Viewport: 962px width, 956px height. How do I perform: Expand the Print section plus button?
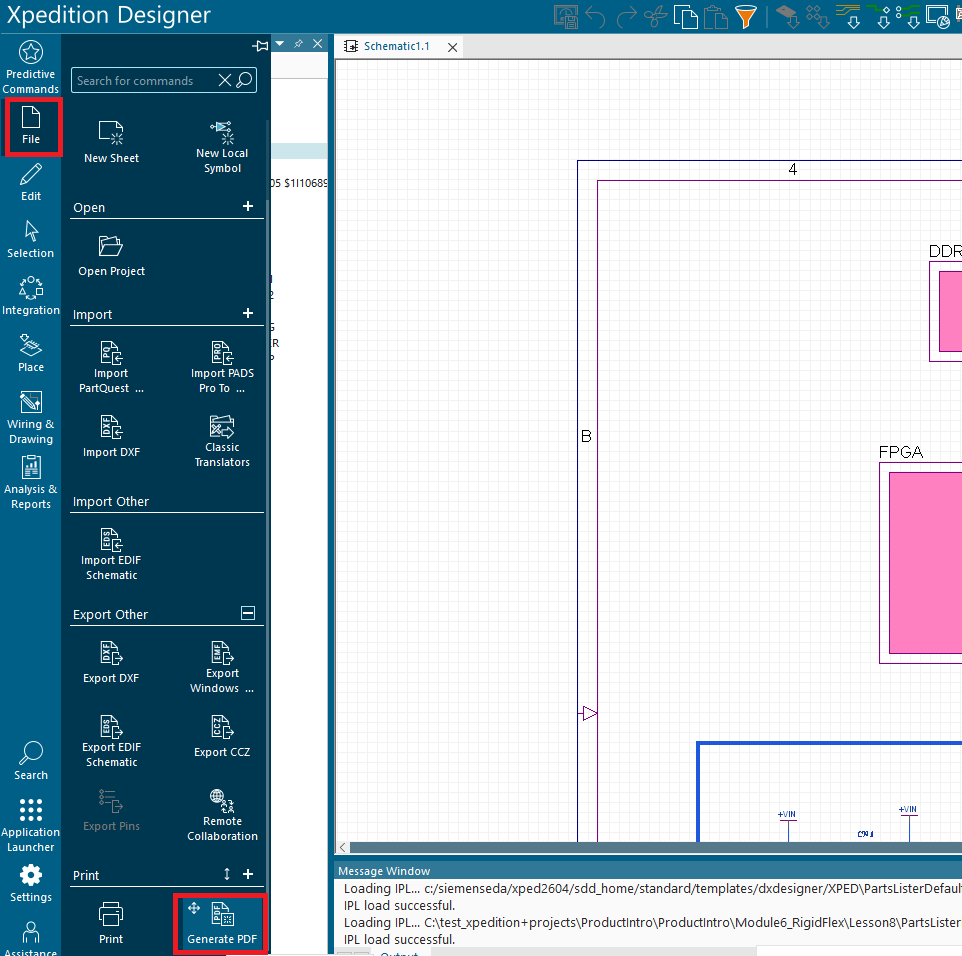click(x=248, y=874)
